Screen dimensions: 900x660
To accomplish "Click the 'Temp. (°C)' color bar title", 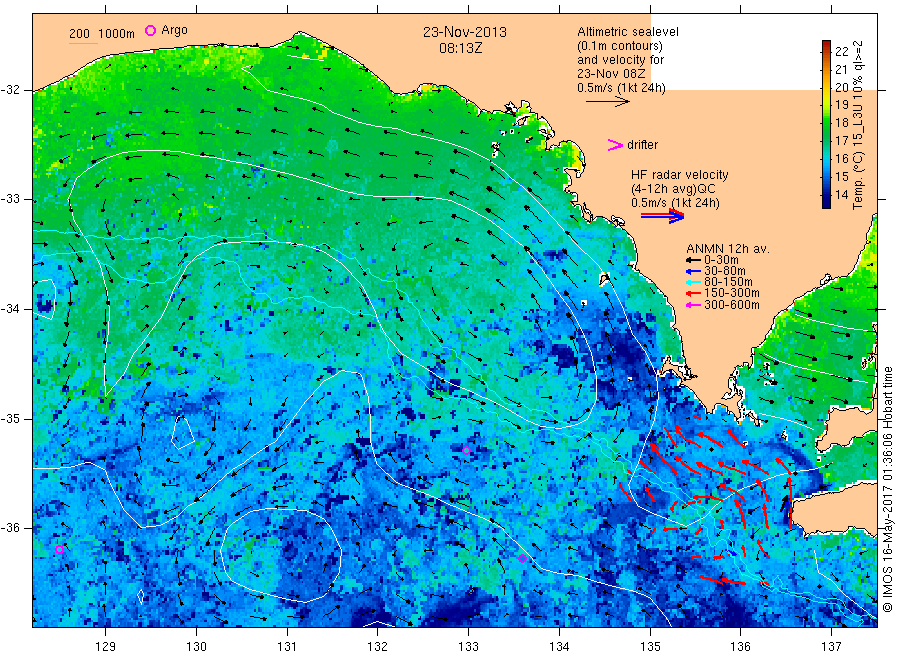I will pyautogui.click(x=858, y=178).
